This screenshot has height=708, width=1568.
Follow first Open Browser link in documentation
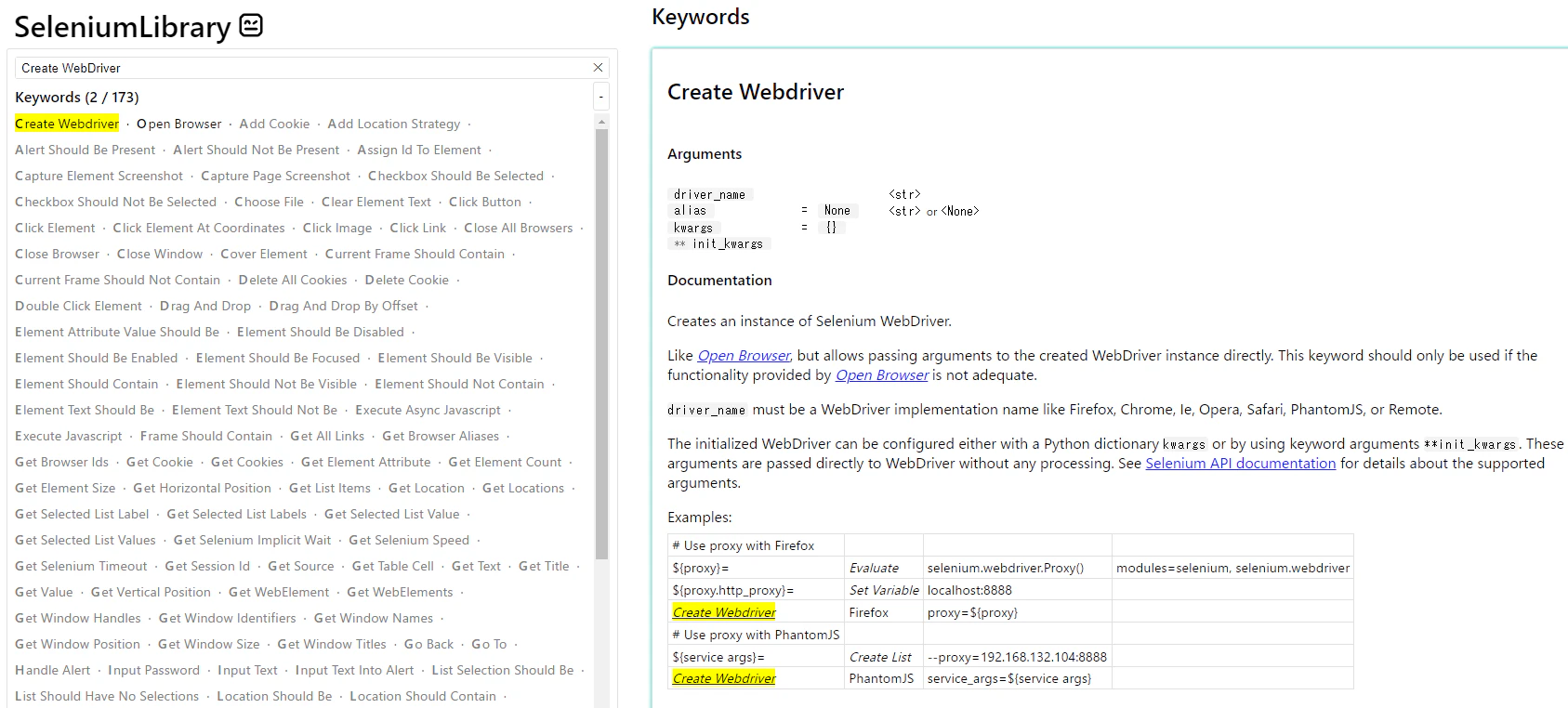[744, 356]
